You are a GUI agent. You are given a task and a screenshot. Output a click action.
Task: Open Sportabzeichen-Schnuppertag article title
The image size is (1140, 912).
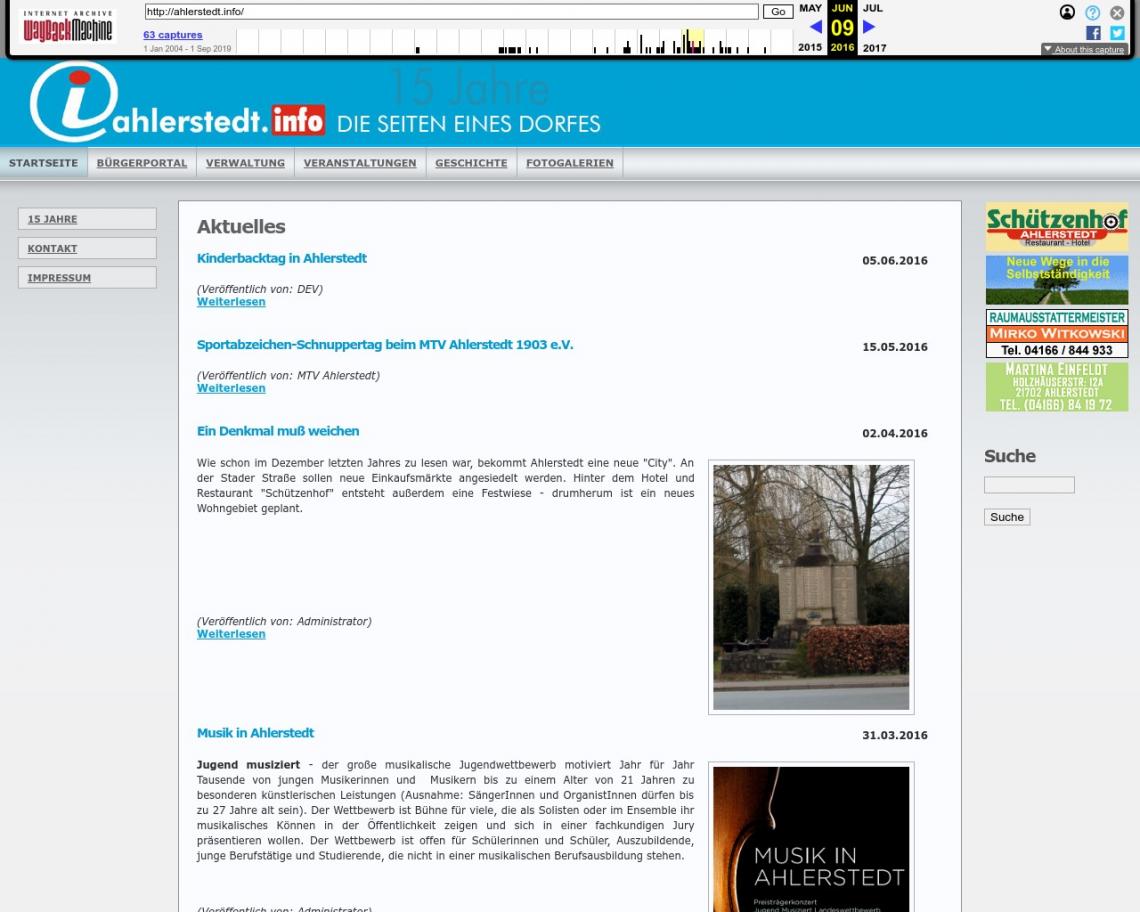[x=385, y=345]
